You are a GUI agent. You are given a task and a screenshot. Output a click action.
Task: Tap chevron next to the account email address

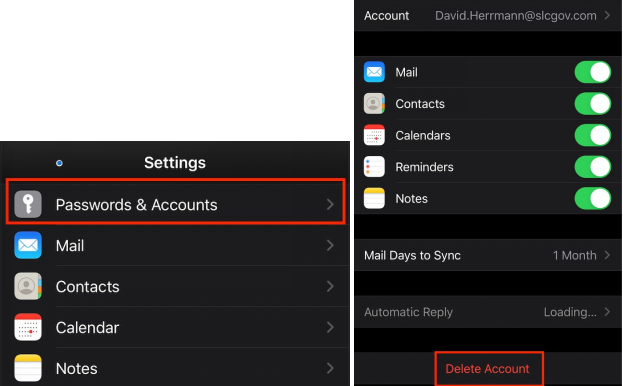[x=607, y=15]
